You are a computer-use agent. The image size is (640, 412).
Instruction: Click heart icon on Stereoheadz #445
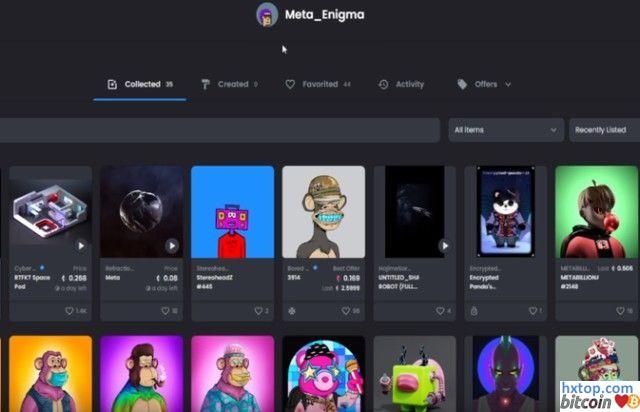(x=255, y=311)
